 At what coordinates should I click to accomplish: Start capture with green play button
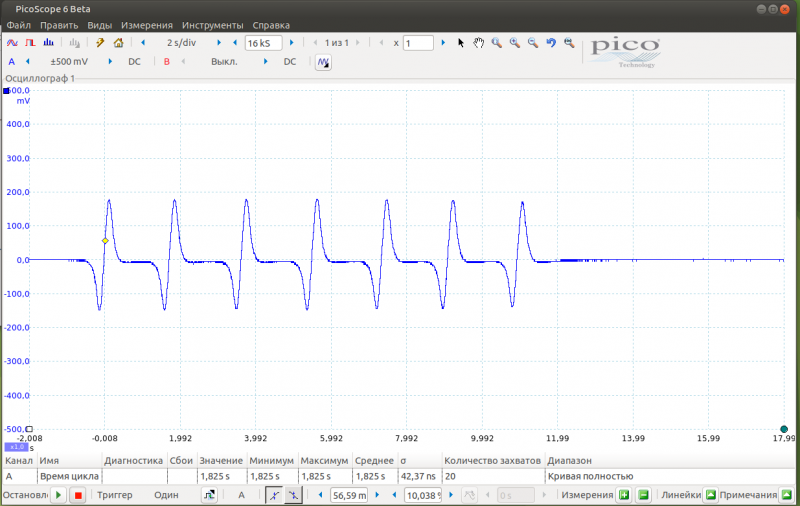coord(59,495)
